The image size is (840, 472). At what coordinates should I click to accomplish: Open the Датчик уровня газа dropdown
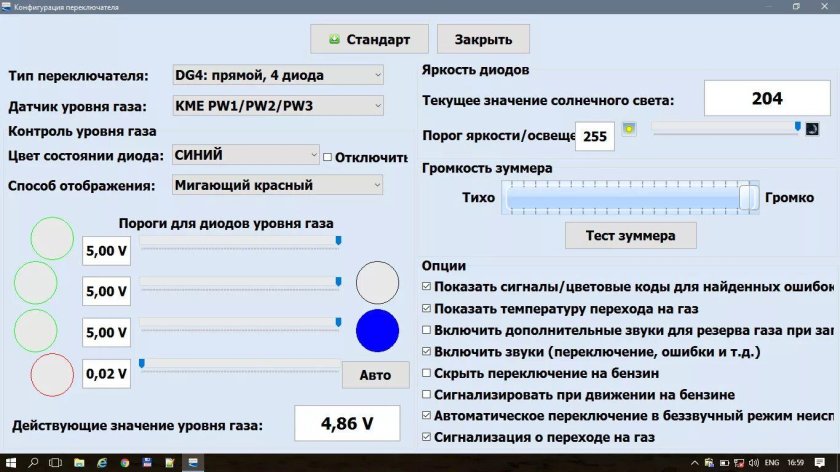coord(278,106)
